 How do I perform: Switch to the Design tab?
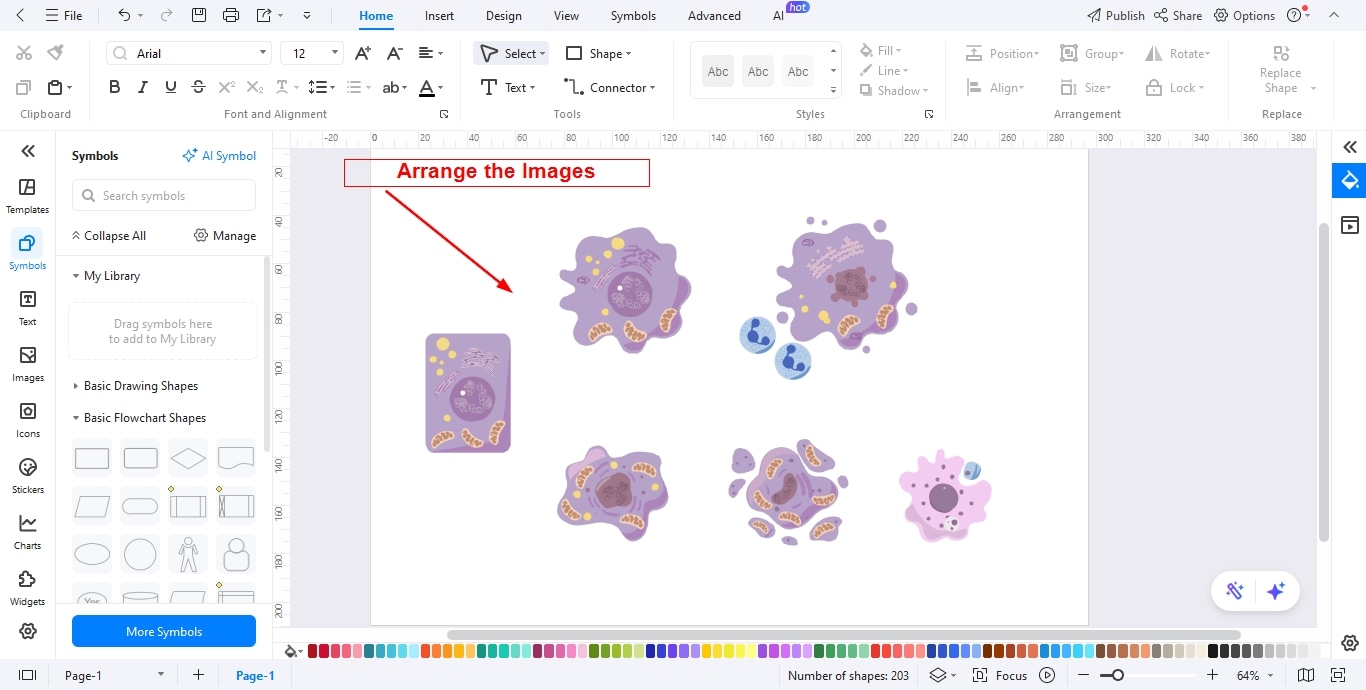[x=504, y=16]
